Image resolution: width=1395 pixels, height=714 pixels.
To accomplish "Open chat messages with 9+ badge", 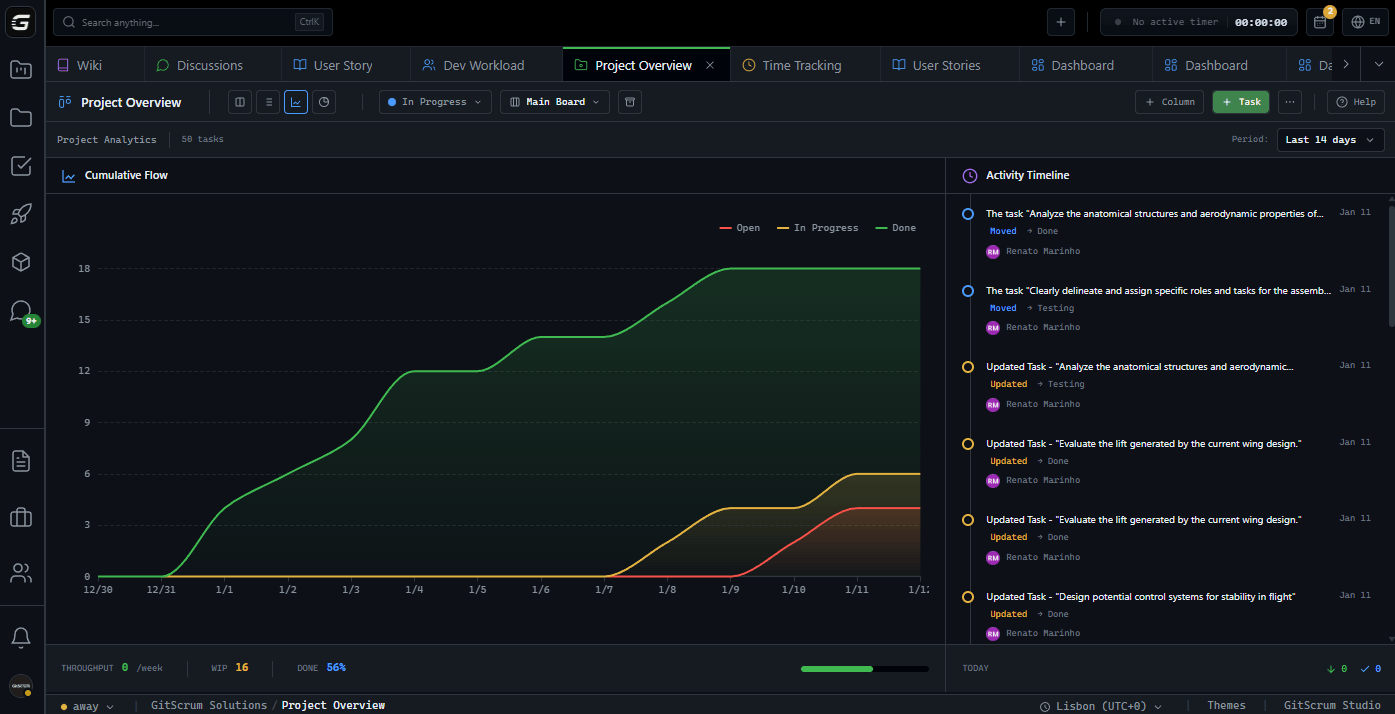I will [21, 311].
